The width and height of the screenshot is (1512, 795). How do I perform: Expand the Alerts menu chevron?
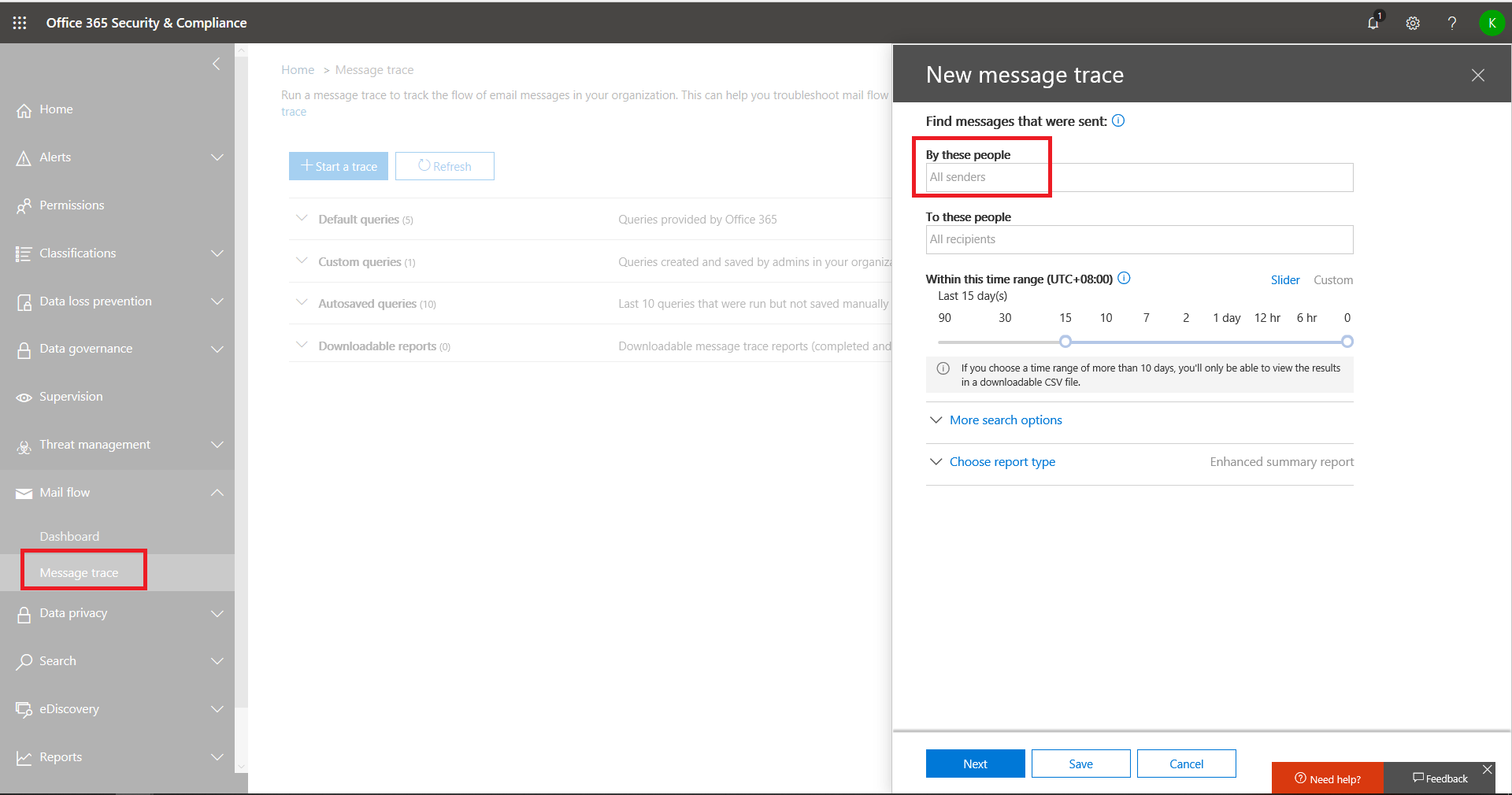click(x=217, y=157)
